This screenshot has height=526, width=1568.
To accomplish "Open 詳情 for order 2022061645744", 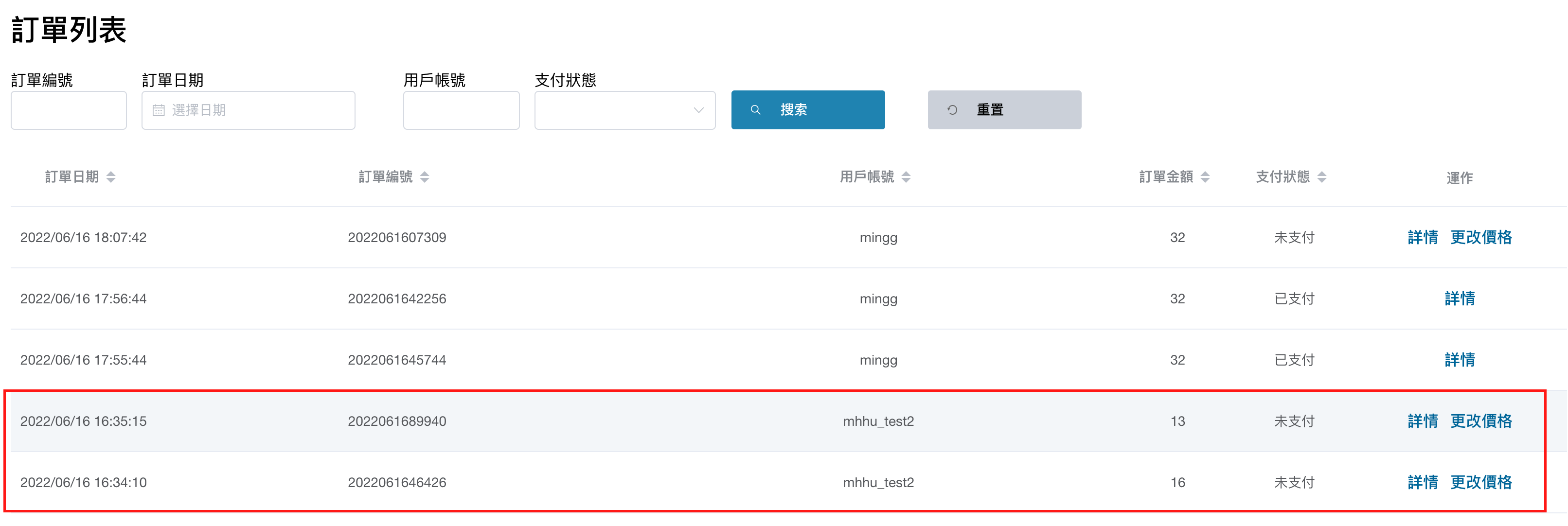I will [x=1460, y=360].
